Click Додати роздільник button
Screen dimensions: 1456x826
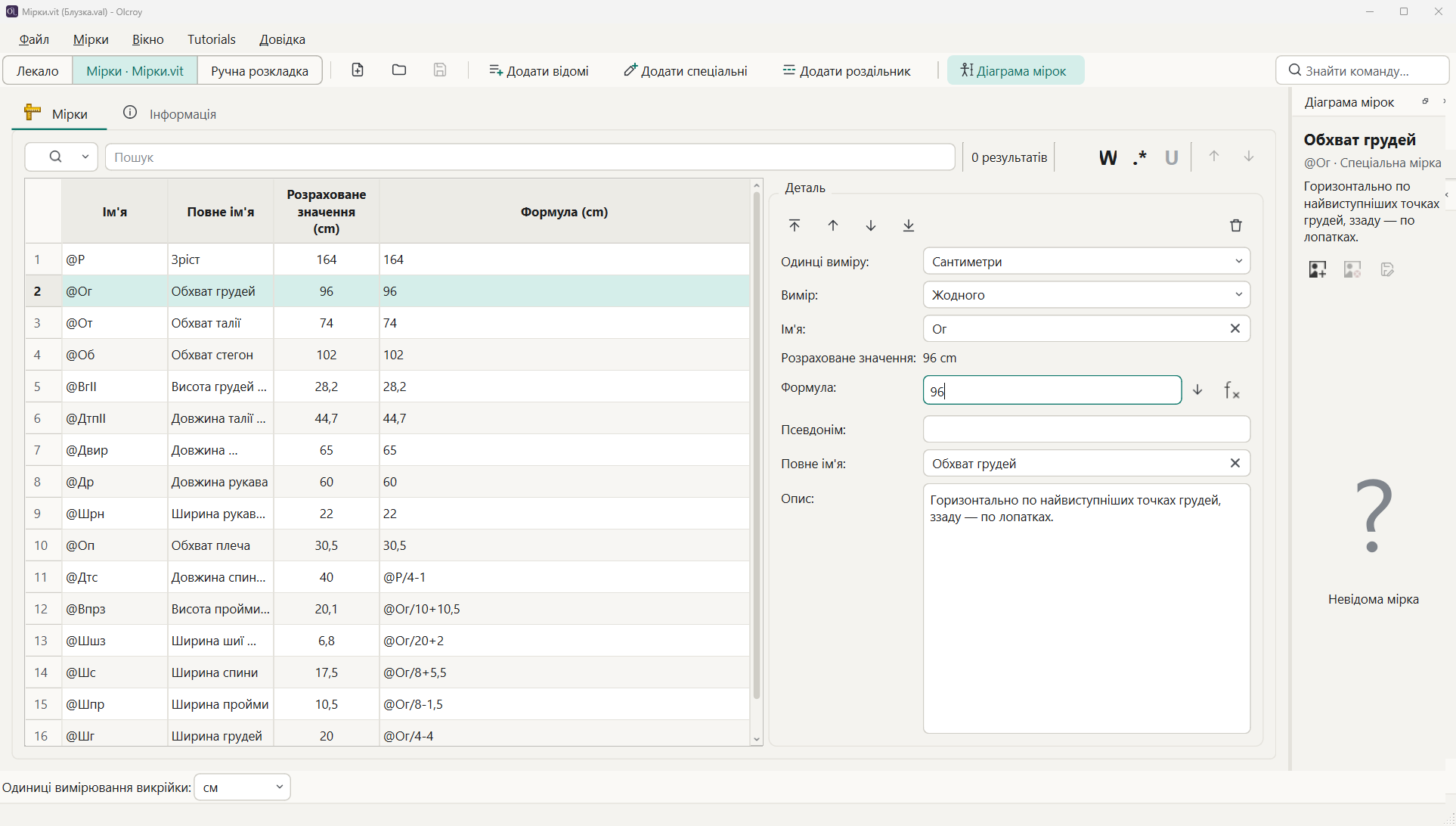847,70
